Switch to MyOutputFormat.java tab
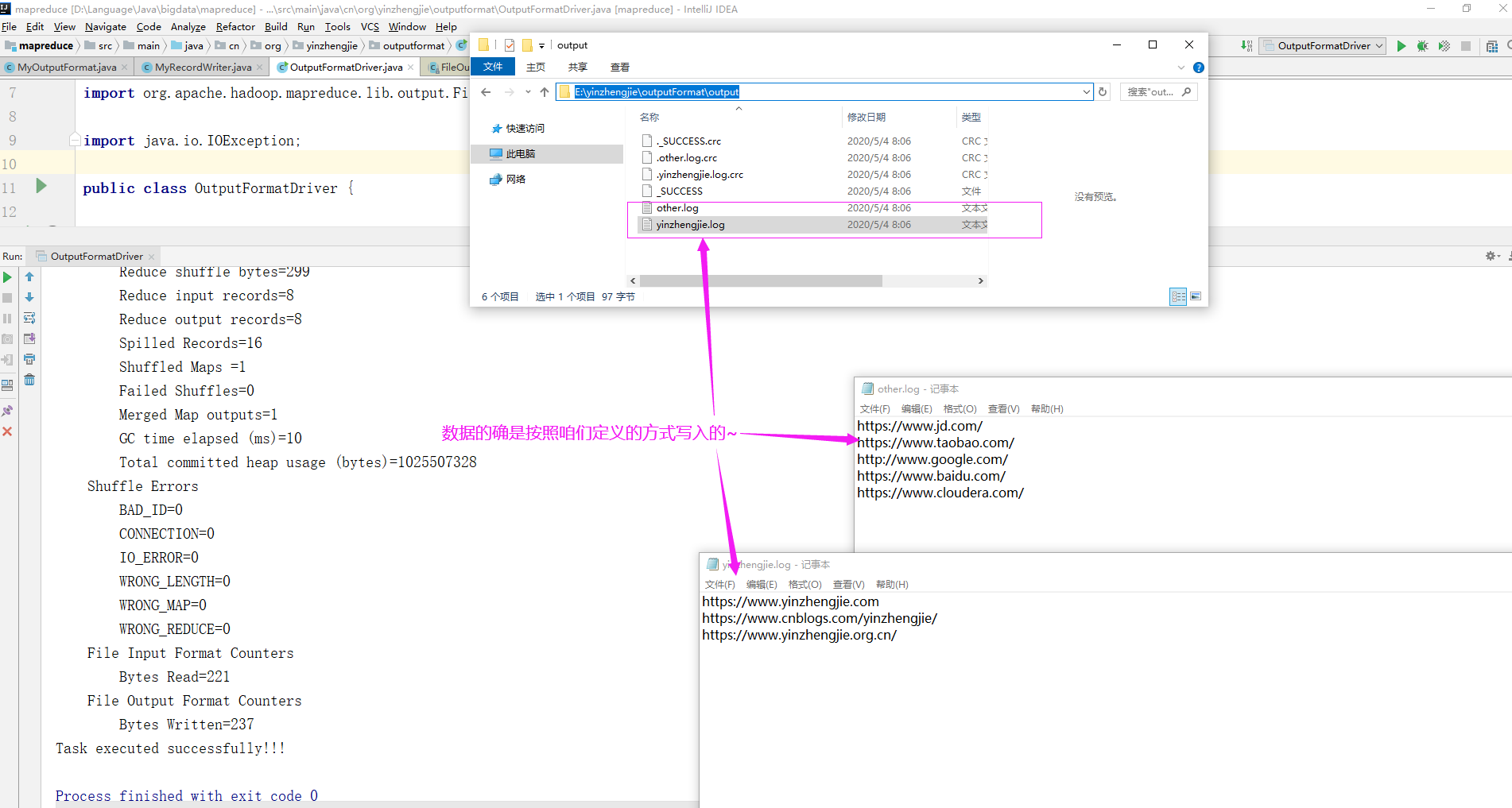Screen dimensions: 1512x808 (67, 68)
